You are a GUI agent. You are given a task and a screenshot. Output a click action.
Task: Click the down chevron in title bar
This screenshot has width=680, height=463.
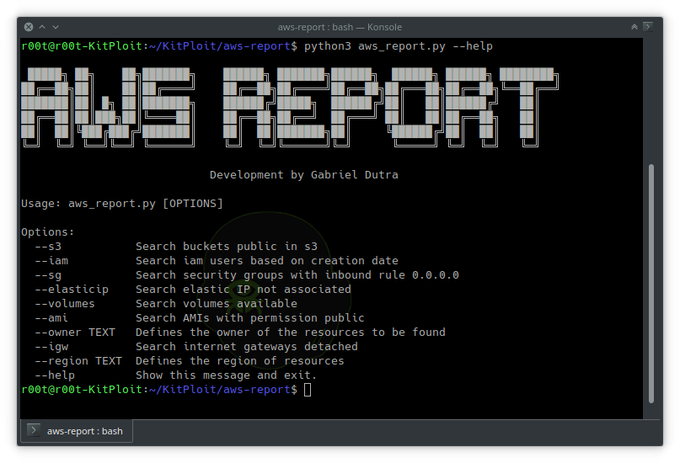click(56, 27)
